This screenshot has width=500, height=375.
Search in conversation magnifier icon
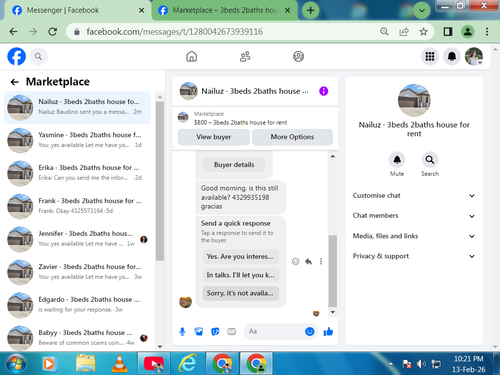click(x=430, y=160)
